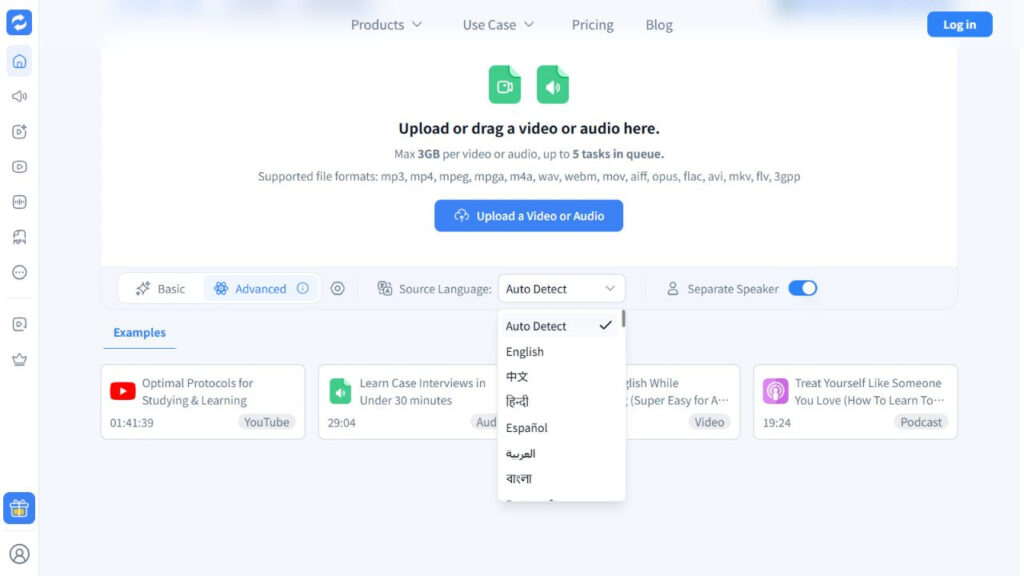This screenshot has height=576, width=1024.
Task: Click the translate icon beside Source Language
Action: pyautogui.click(x=385, y=288)
